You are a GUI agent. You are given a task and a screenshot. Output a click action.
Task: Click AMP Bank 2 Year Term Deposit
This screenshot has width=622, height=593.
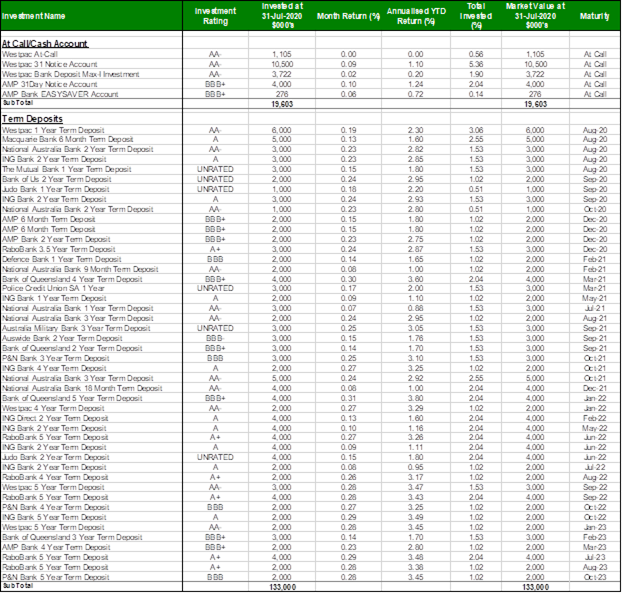(x=56, y=239)
